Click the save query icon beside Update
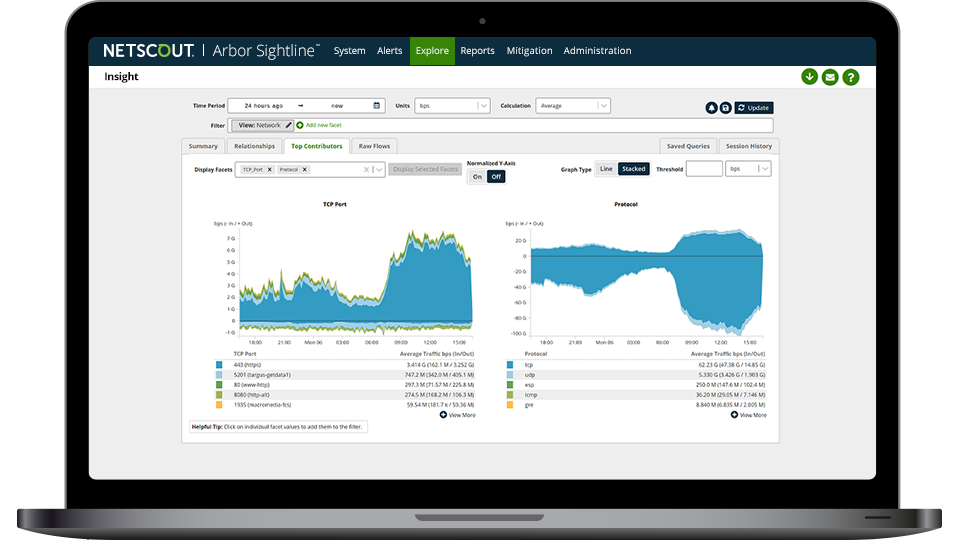 coord(725,107)
